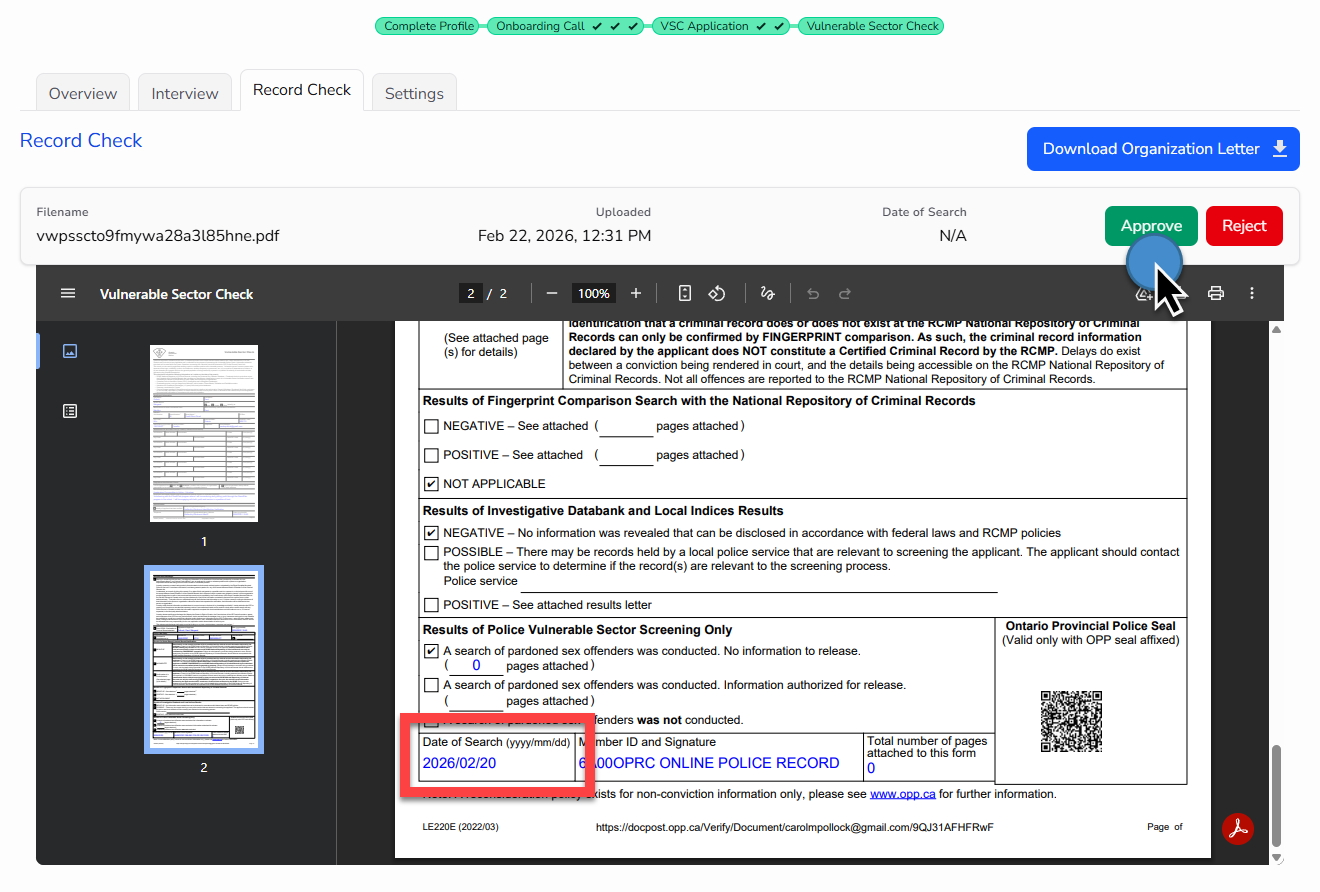Switch to the Interview tab
The image size is (1320, 892).
click(185, 93)
